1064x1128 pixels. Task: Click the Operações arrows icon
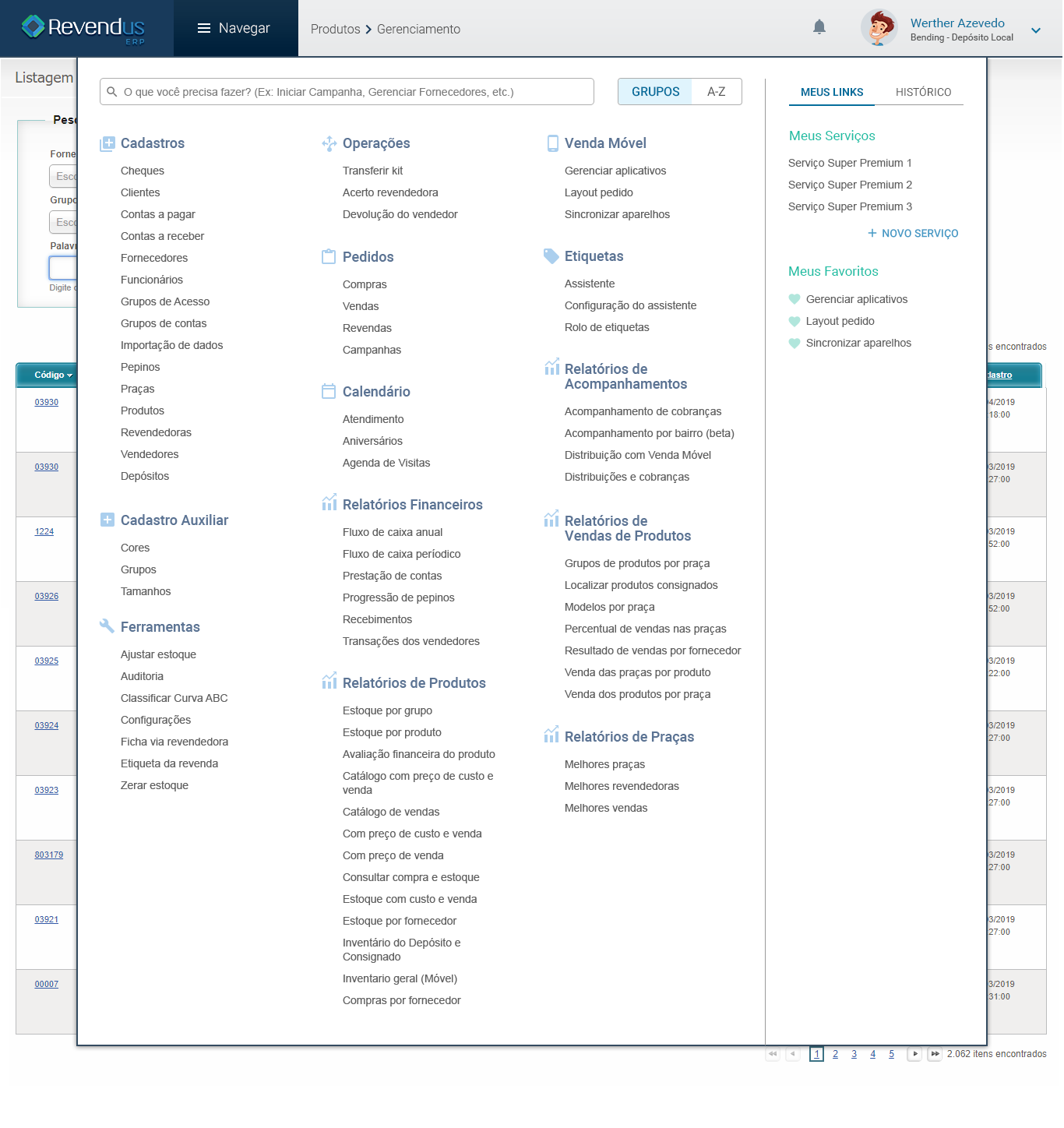[329, 143]
